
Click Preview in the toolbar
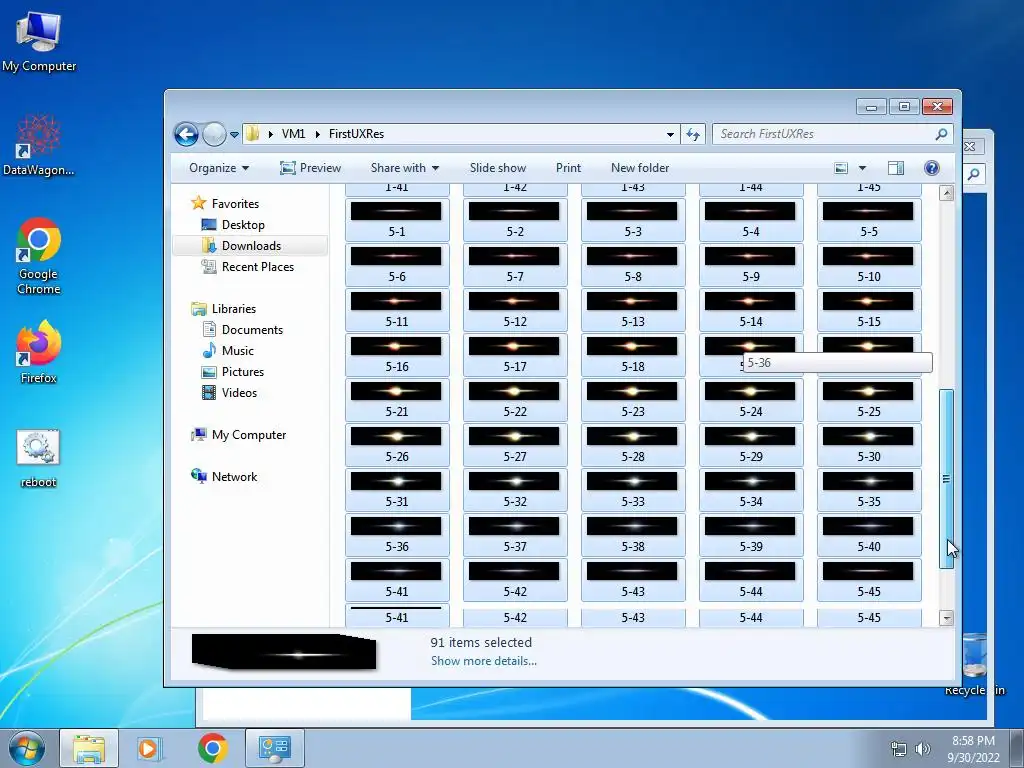coord(310,168)
